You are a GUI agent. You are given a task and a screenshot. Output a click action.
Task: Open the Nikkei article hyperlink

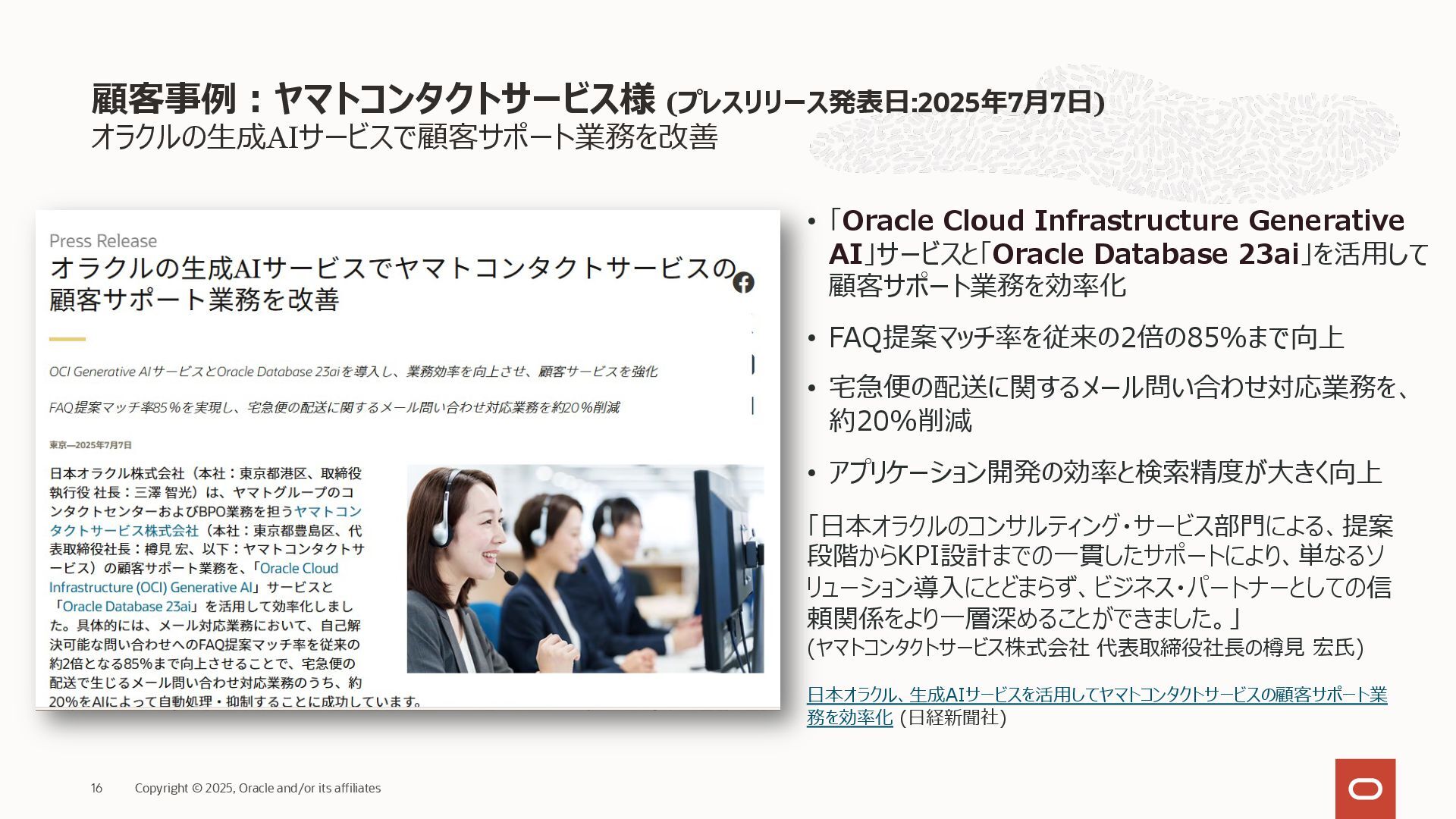point(1097,695)
